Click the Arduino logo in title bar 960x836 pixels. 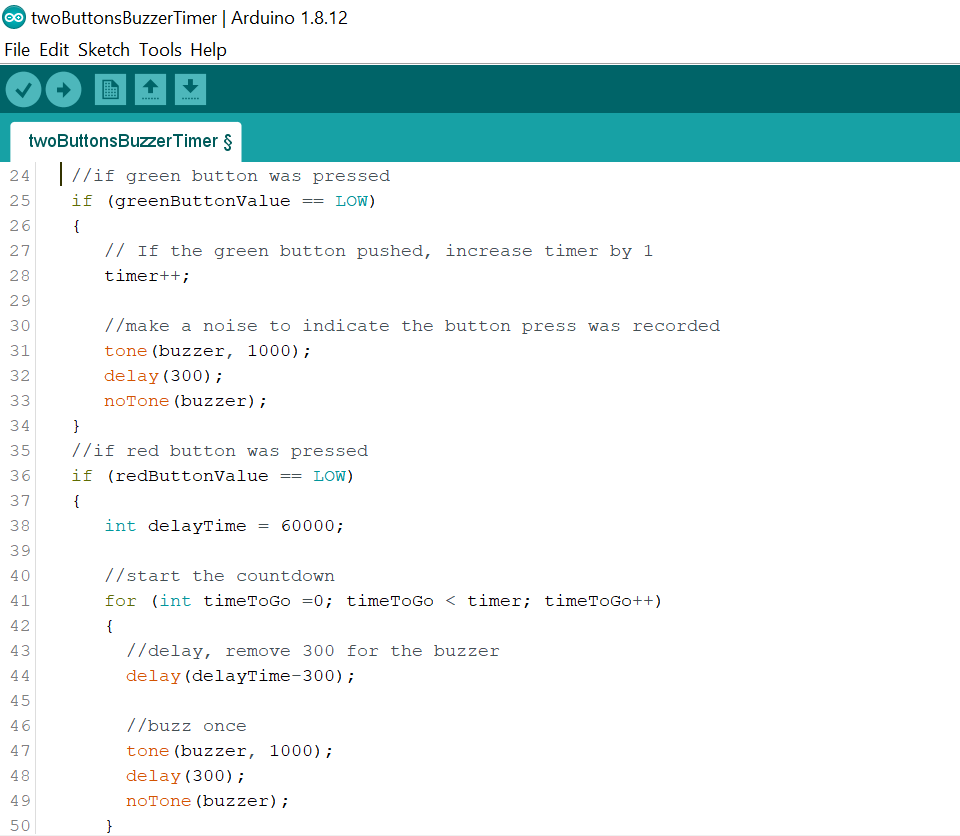coord(14,18)
